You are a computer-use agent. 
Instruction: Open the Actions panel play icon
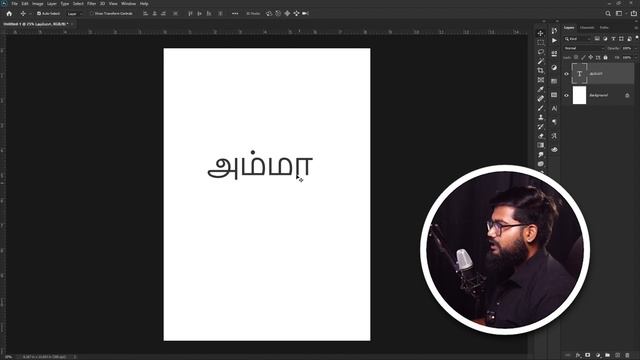tap(554, 40)
